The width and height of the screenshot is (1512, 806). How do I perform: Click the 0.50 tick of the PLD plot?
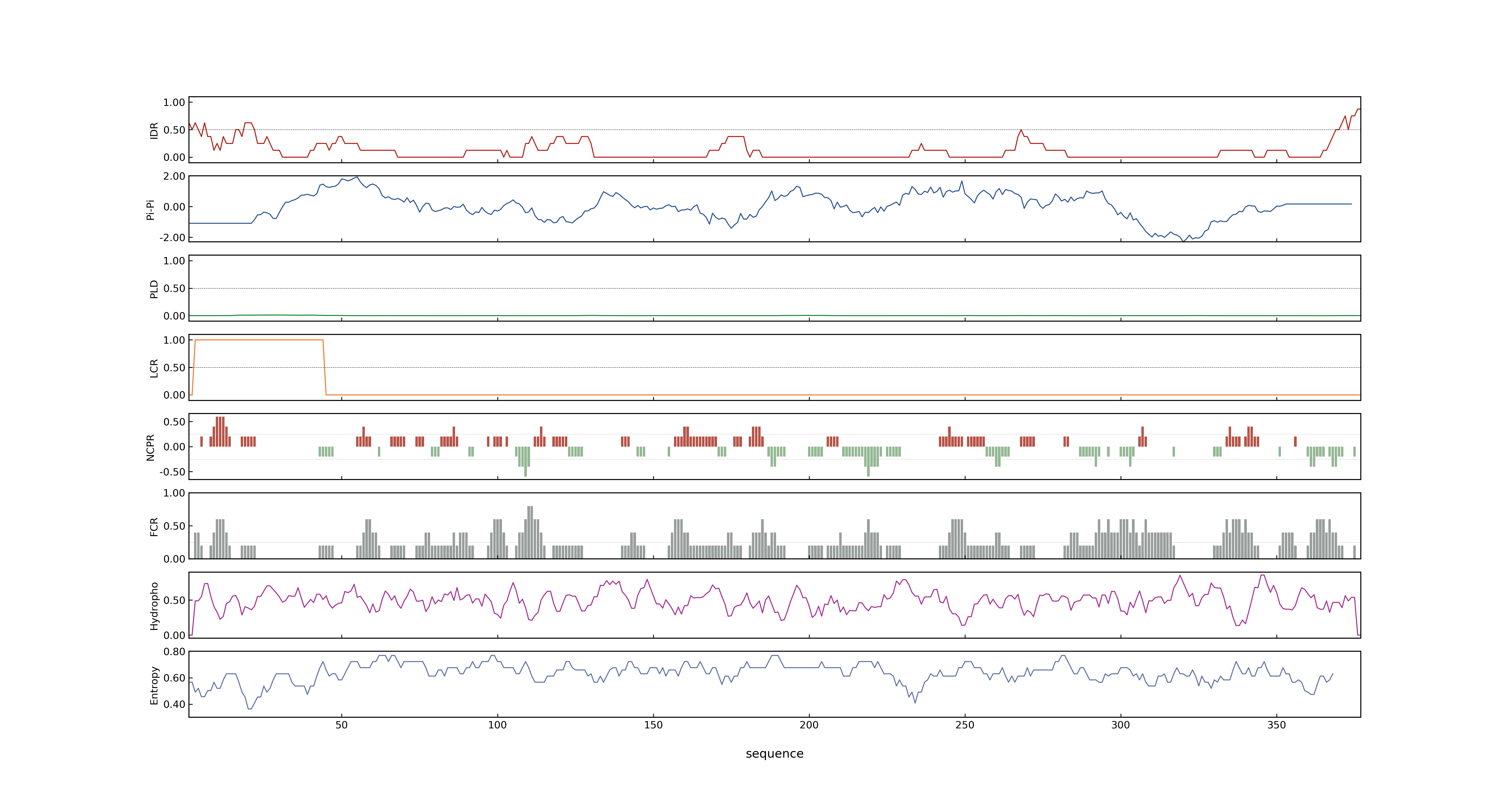pos(174,288)
